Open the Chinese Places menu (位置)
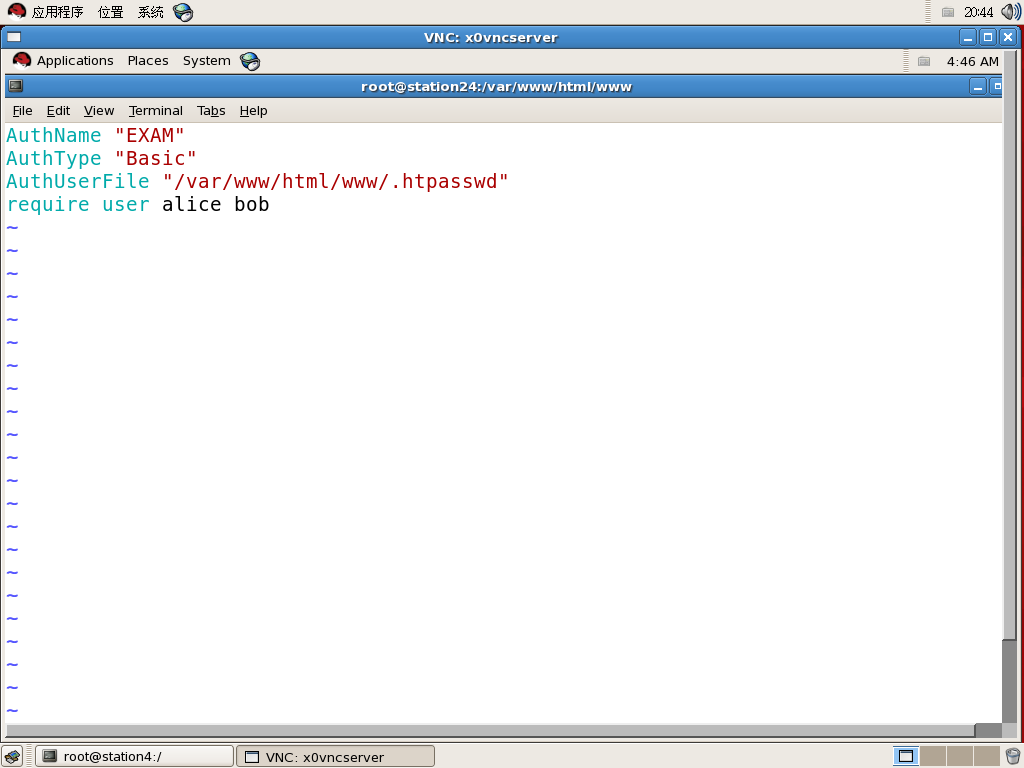This screenshot has height=768, width=1024. click(x=110, y=12)
